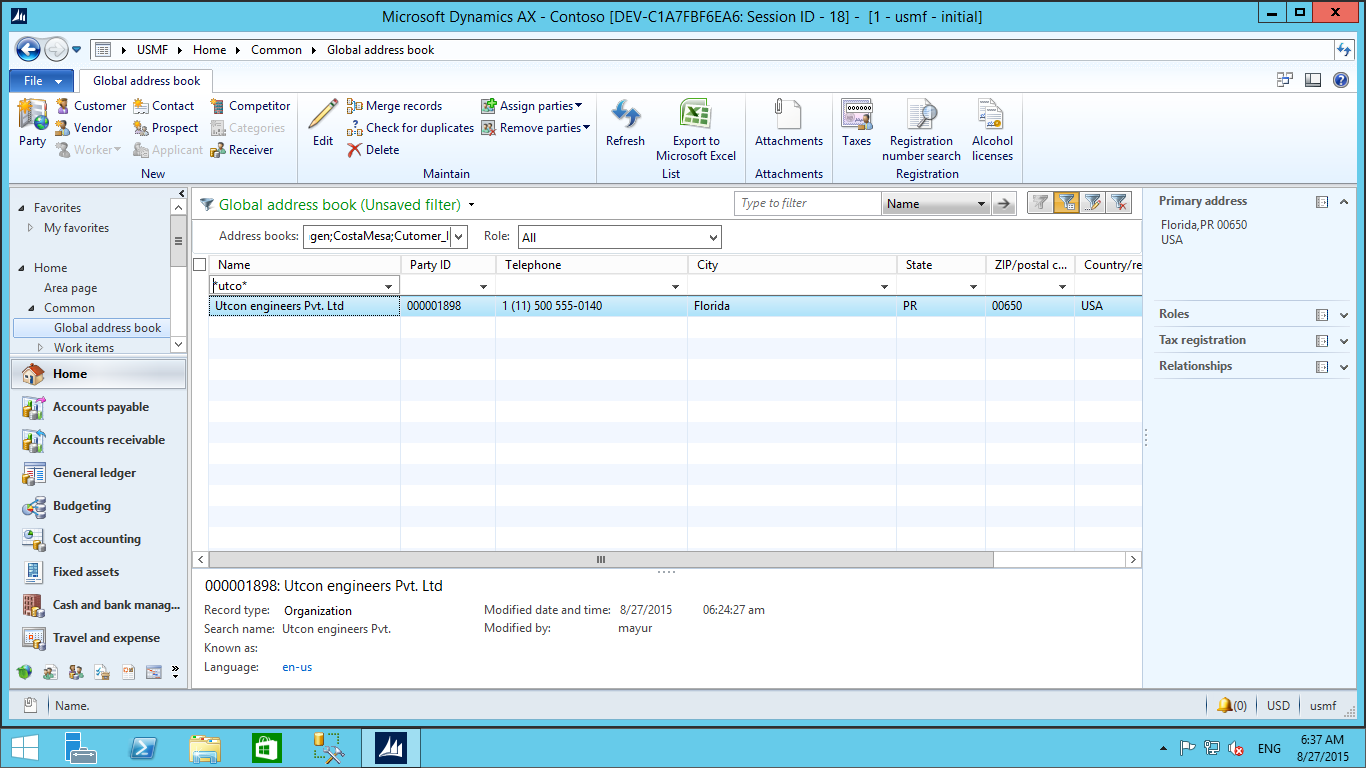Viewport: 1366px width, 768px height.
Task: Open PowerShell from taskbar
Action: pyautogui.click(x=143, y=748)
